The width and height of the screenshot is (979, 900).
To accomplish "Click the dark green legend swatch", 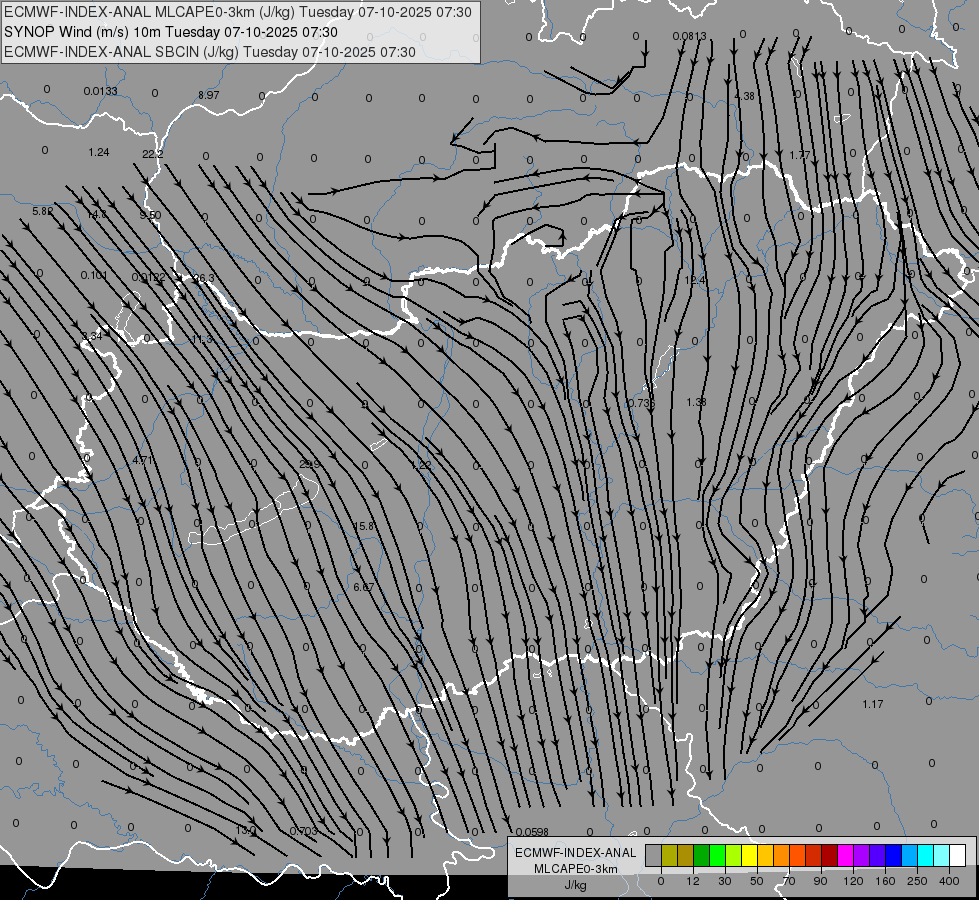I will point(702,855).
